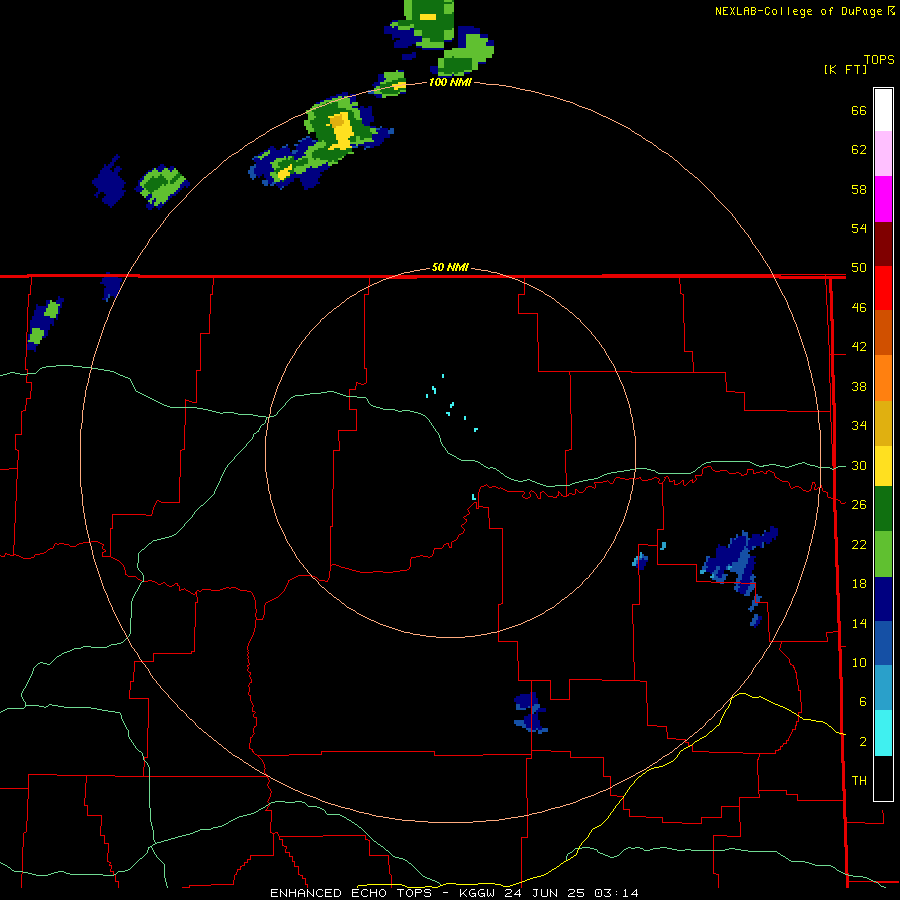Select the 22 value on the legend
The image size is (900, 900).
point(859,544)
